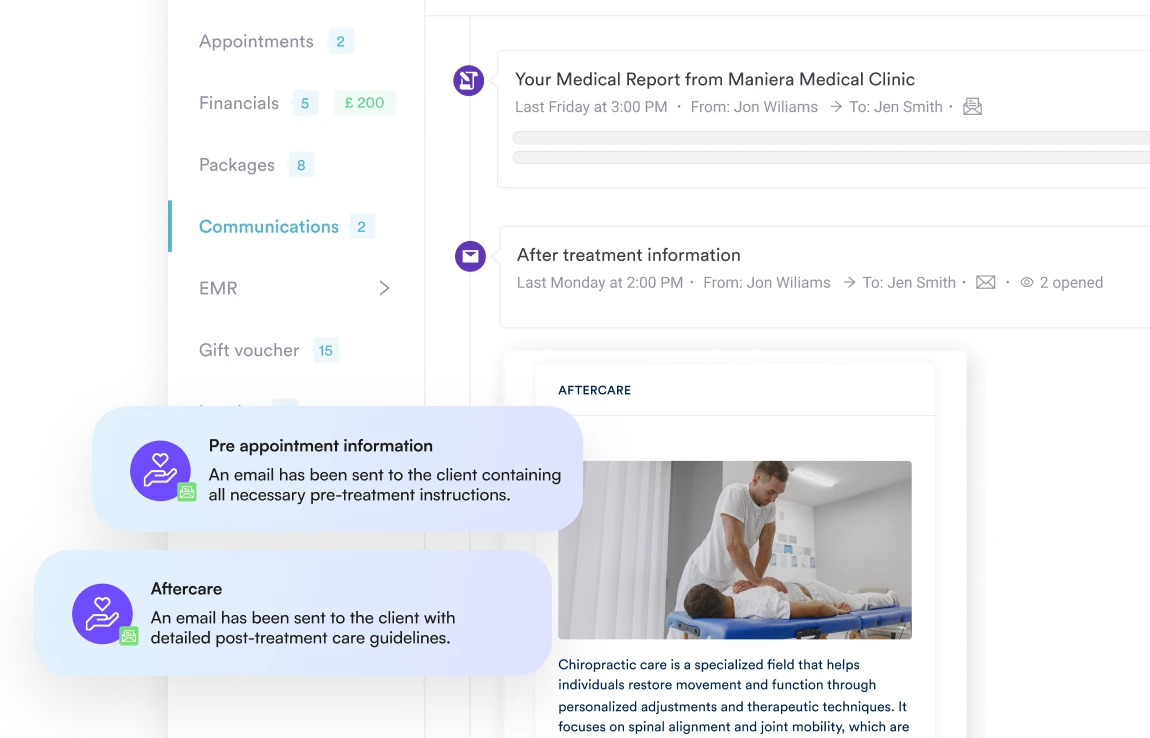This screenshot has height=738, width=1150.
Task: Click the Pre appointment information hand-heart icon
Action: click(161, 470)
